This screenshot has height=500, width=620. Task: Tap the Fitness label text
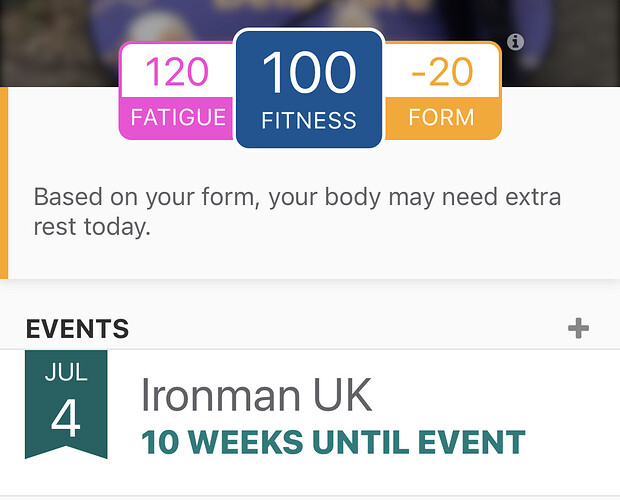[309, 121]
